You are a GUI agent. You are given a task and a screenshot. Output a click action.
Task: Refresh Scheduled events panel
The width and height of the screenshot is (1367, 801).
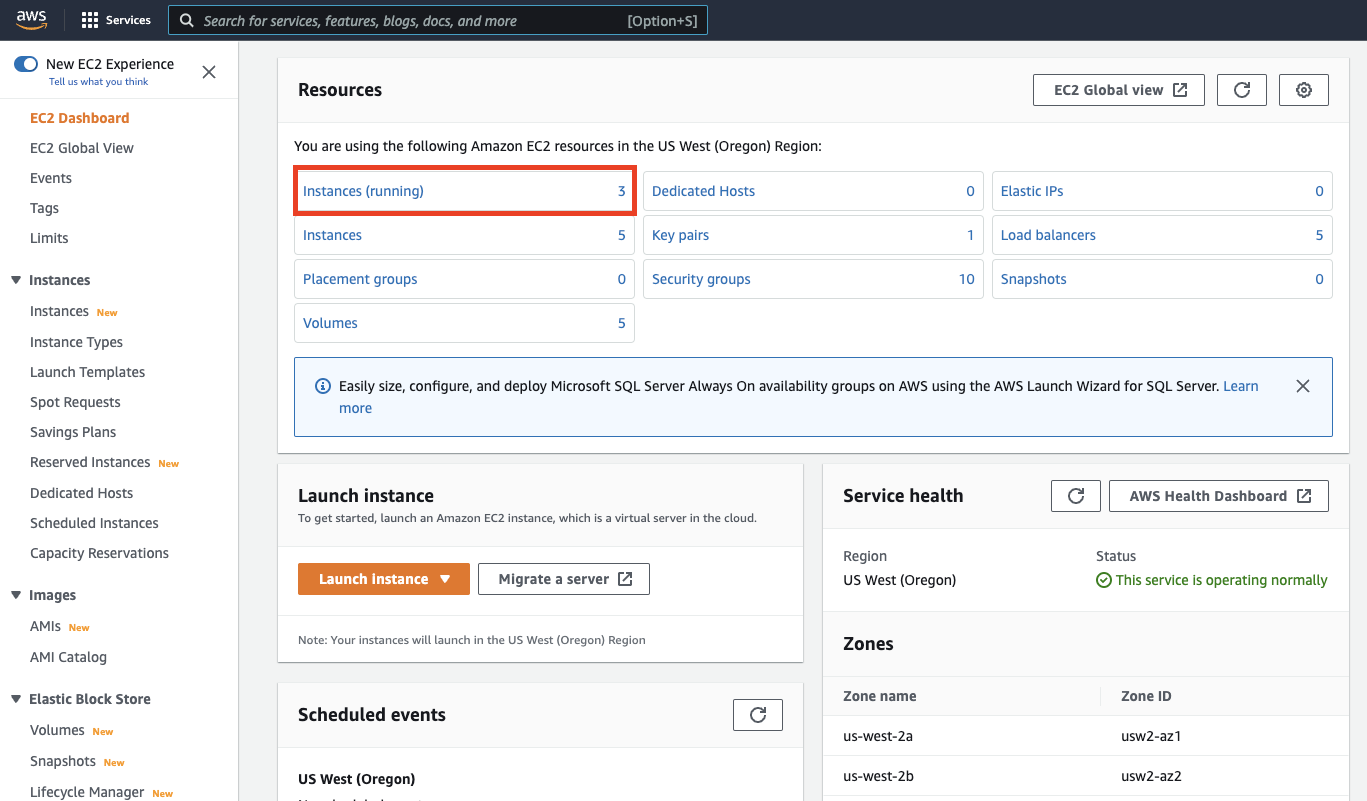point(758,715)
